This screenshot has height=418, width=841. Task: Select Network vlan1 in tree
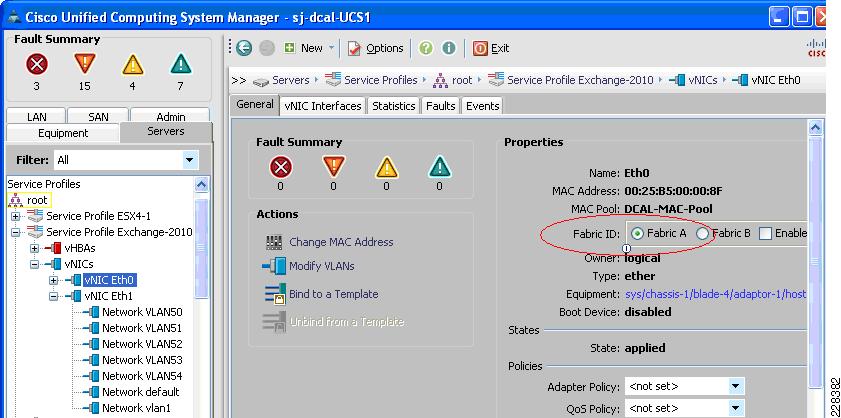point(137,408)
